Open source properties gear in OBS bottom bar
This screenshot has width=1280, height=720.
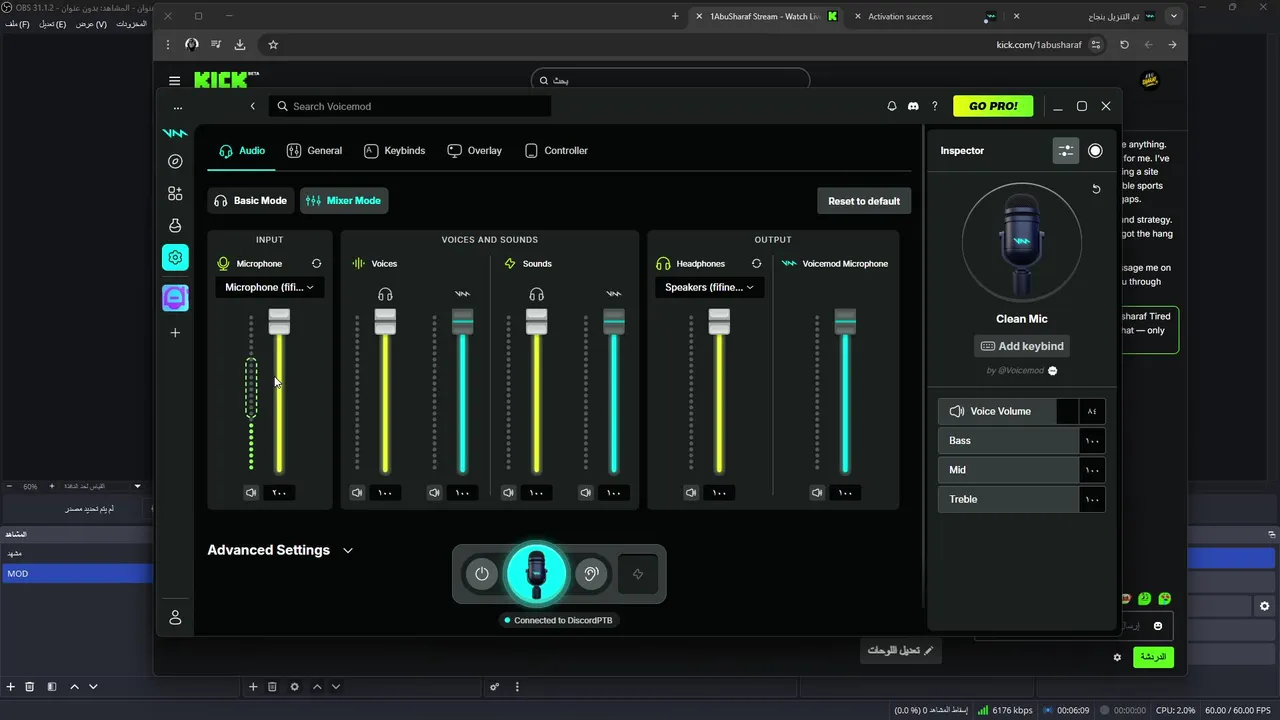coord(294,687)
